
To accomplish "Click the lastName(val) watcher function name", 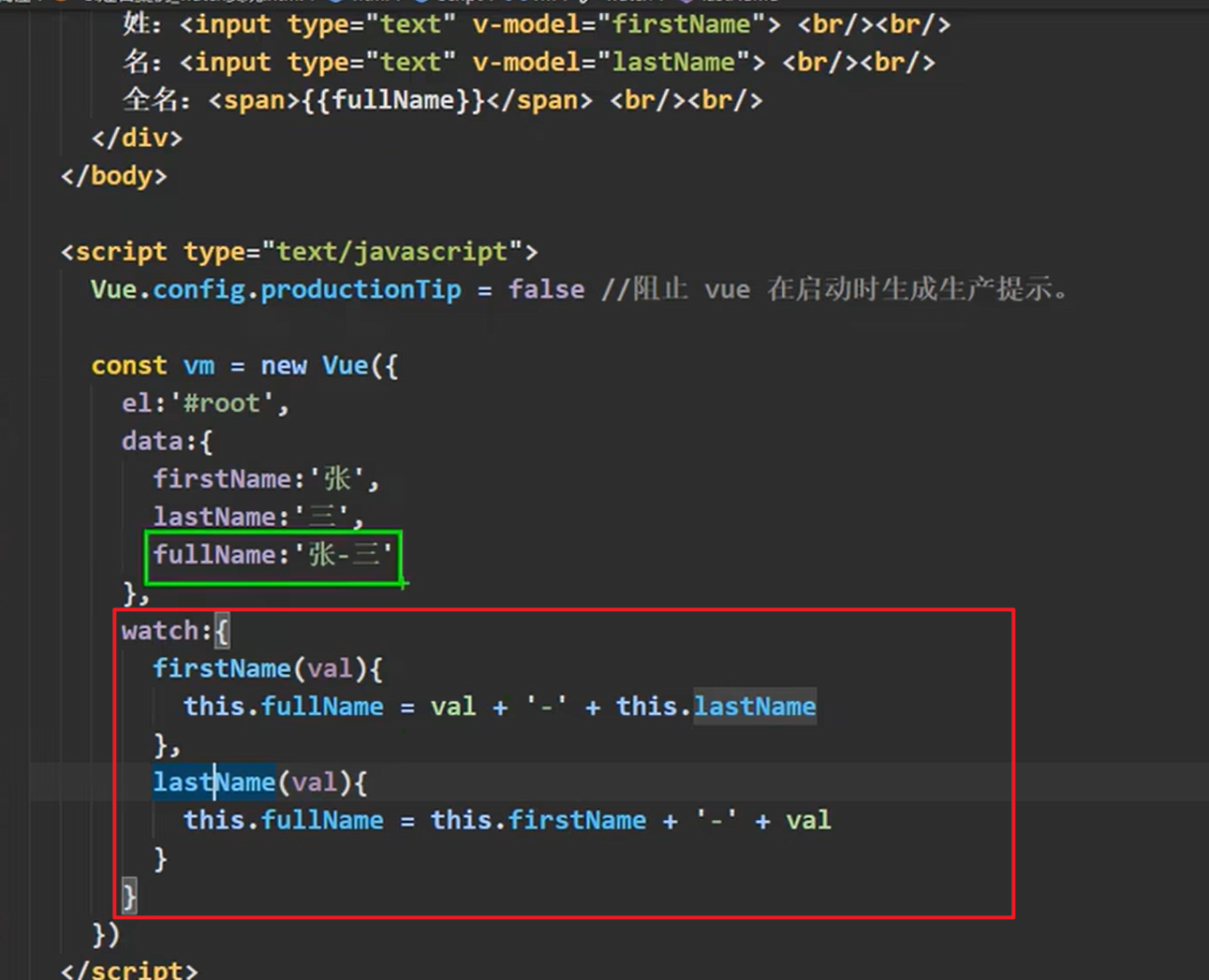I will [x=214, y=783].
